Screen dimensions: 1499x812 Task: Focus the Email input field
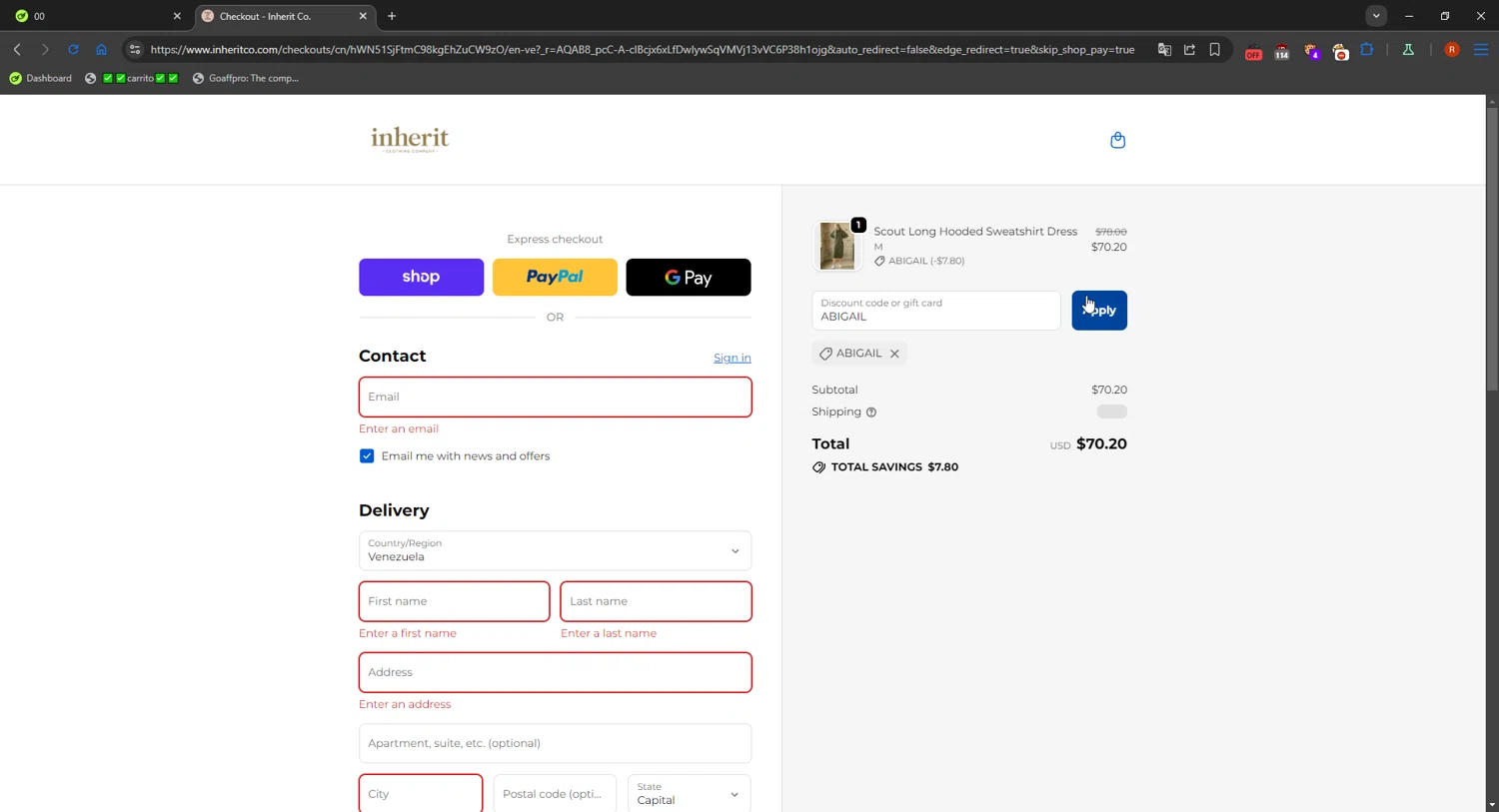(x=555, y=397)
